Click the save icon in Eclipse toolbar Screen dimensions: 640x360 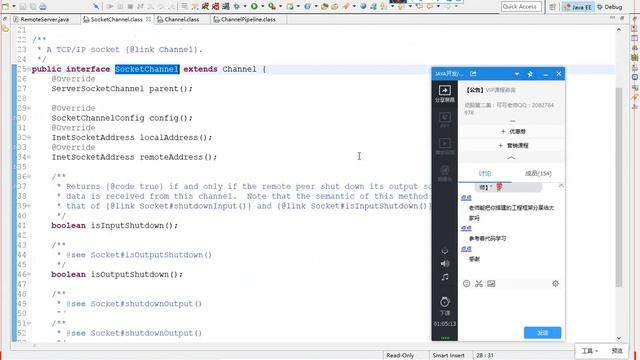point(23,6)
